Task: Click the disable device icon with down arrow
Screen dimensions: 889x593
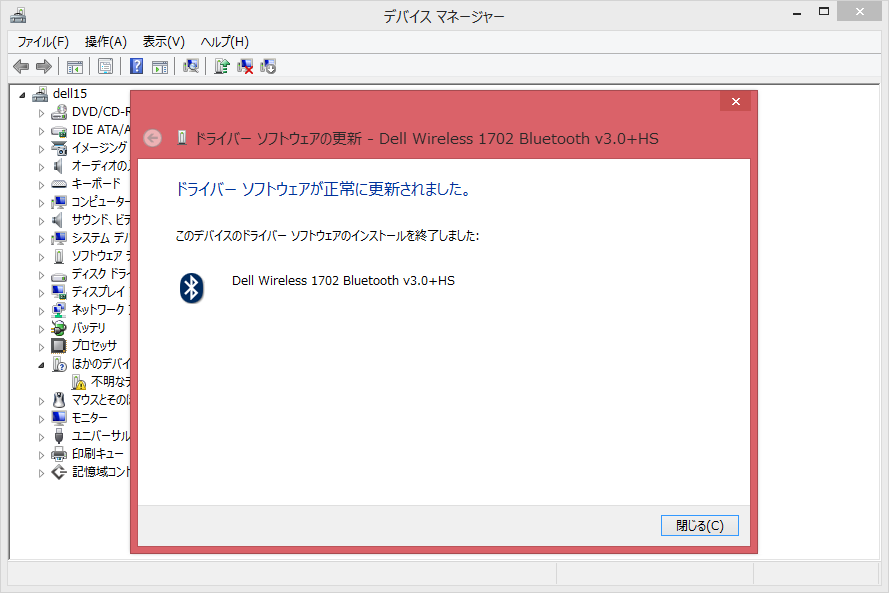Action: click(x=268, y=67)
